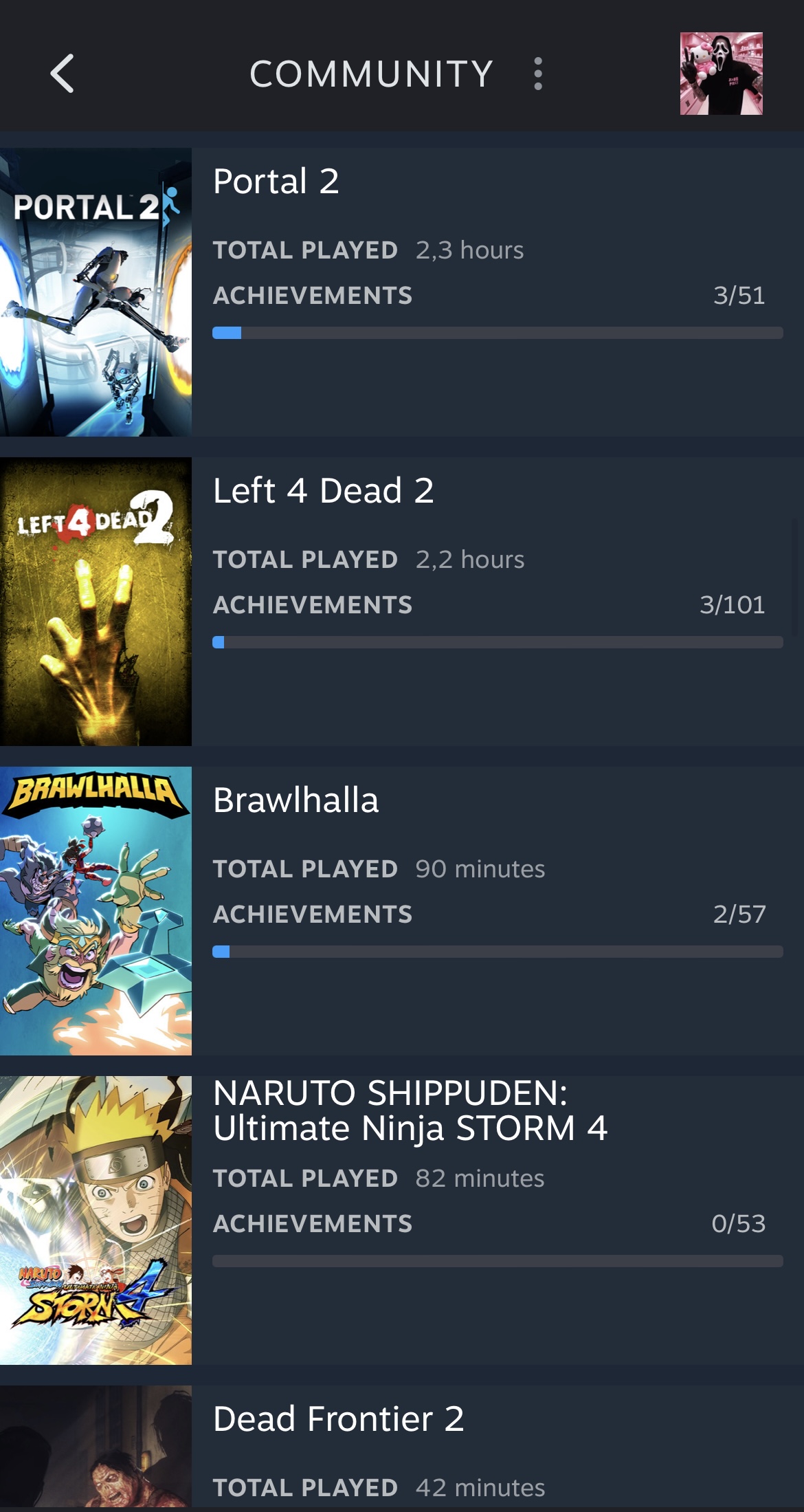Screen dimensions: 804x1512
Task: Open the user profile avatar
Action: pos(721,74)
